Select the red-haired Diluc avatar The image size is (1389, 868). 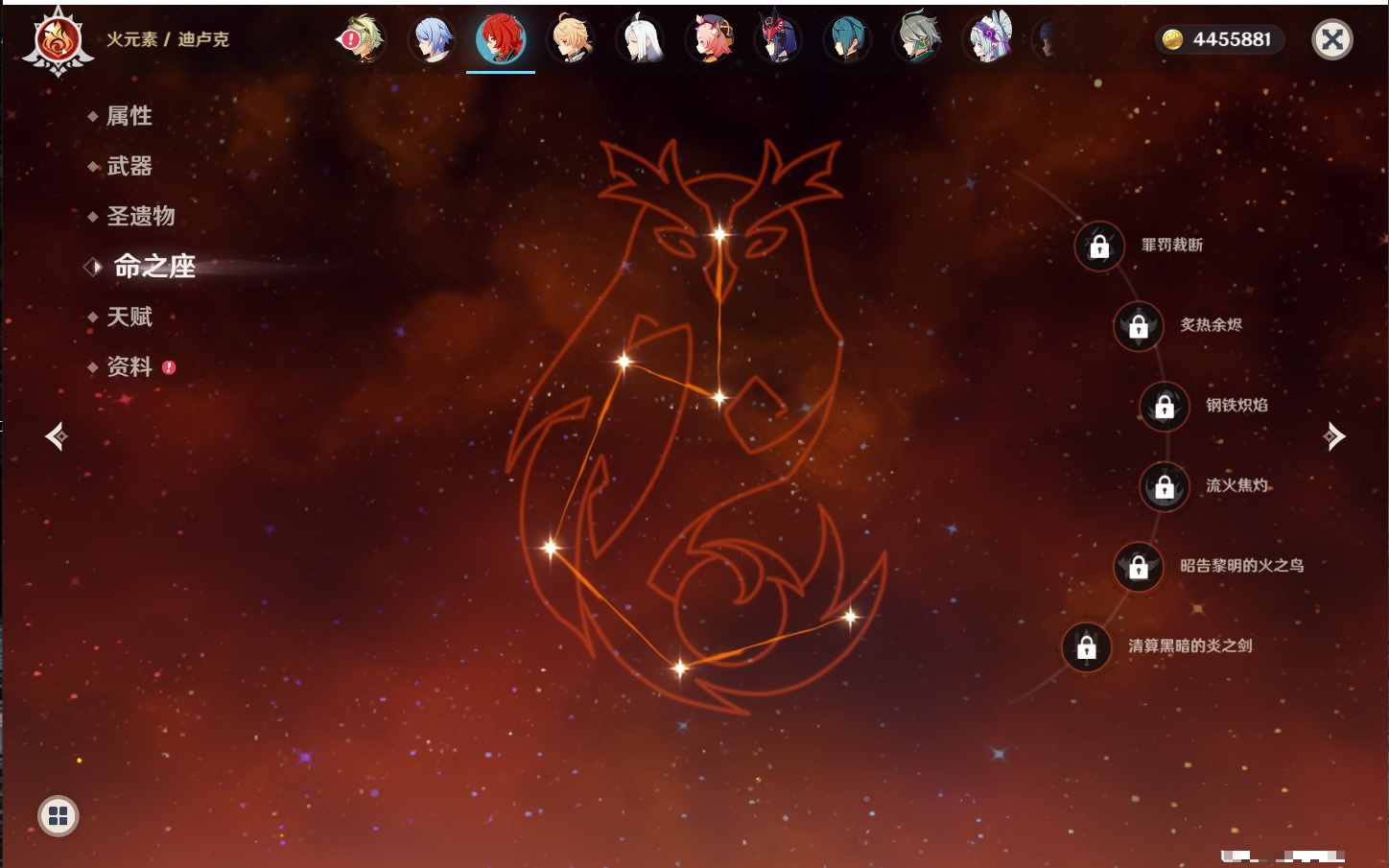pos(501,39)
